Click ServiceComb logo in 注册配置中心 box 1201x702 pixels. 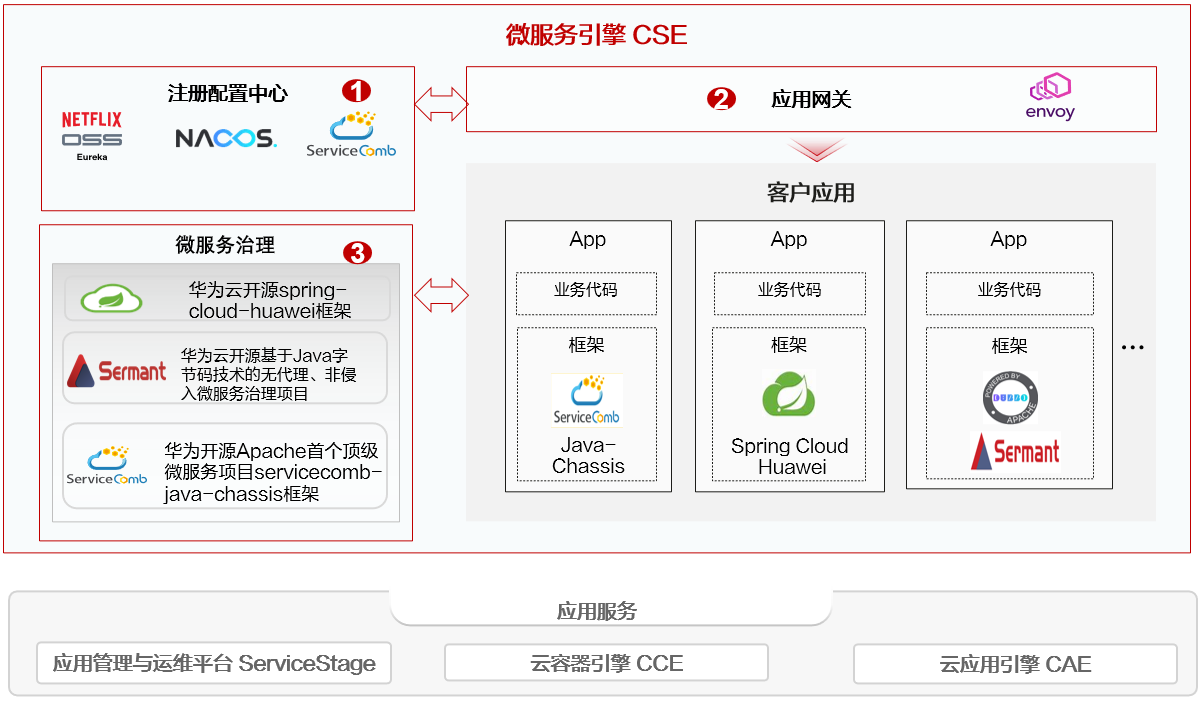coord(351,134)
